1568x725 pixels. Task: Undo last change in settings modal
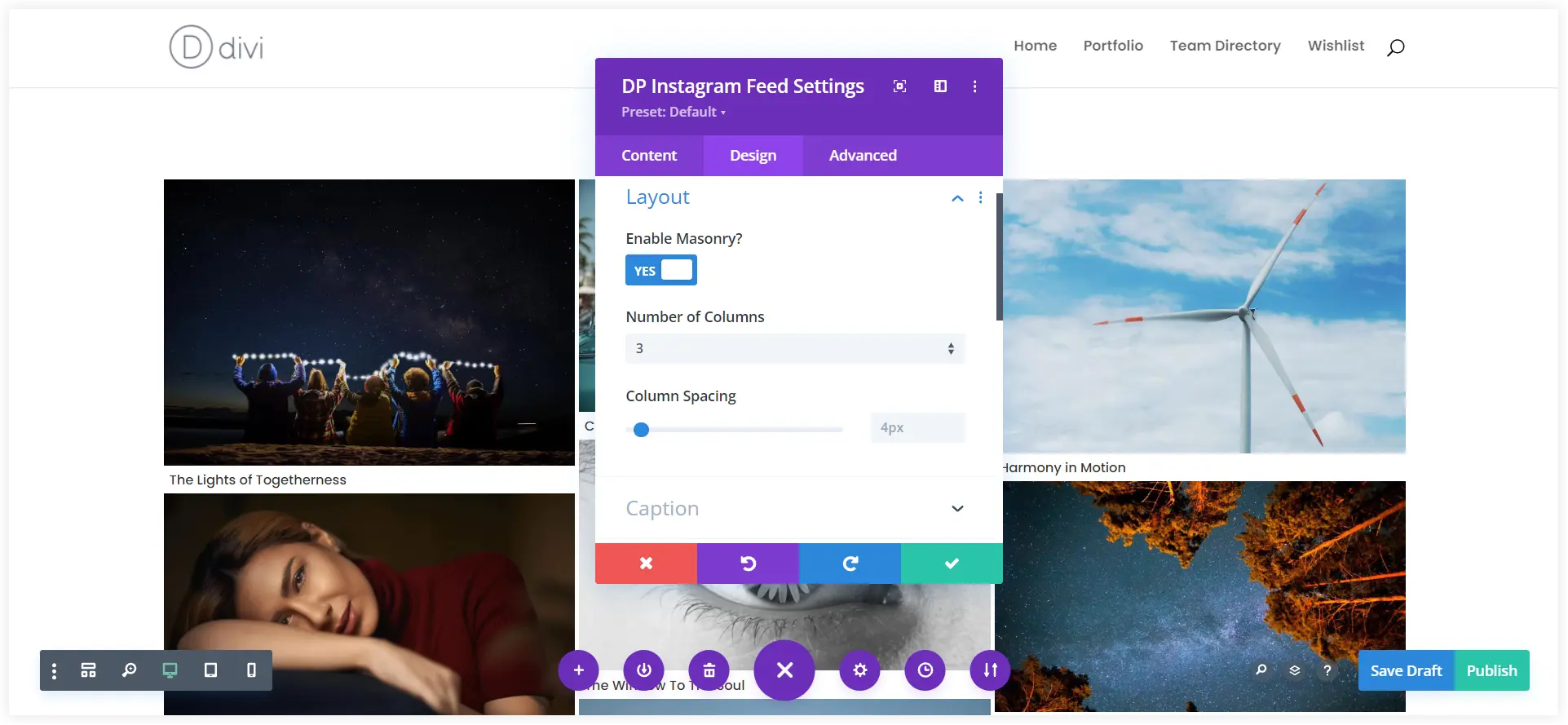(748, 564)
